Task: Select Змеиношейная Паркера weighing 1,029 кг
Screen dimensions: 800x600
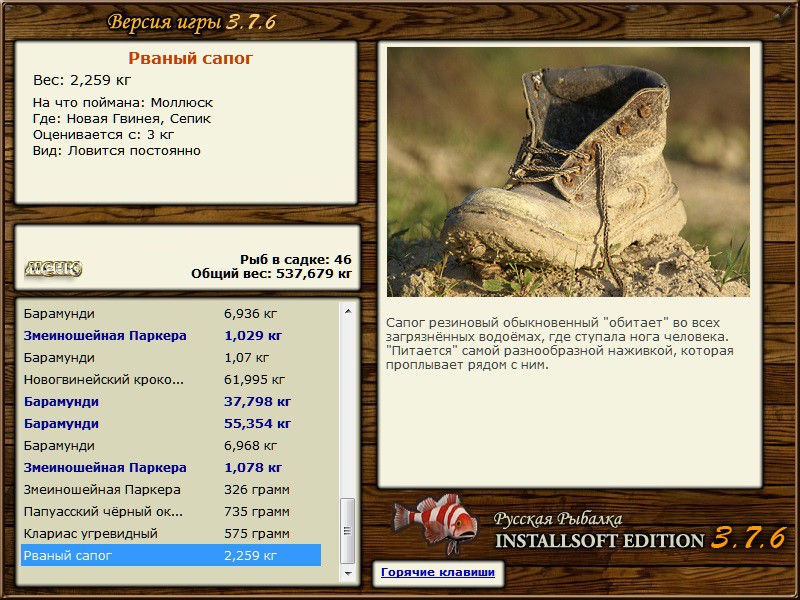Action: (171, 335)
